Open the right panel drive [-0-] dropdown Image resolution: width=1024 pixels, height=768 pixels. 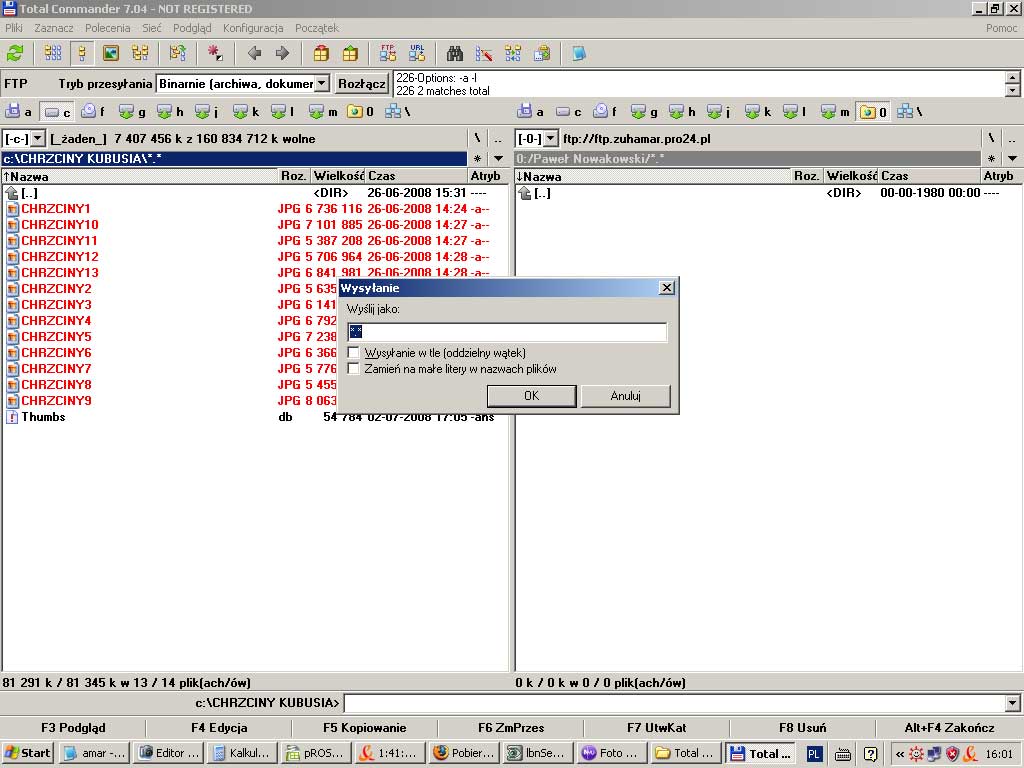tap(550, 139)
